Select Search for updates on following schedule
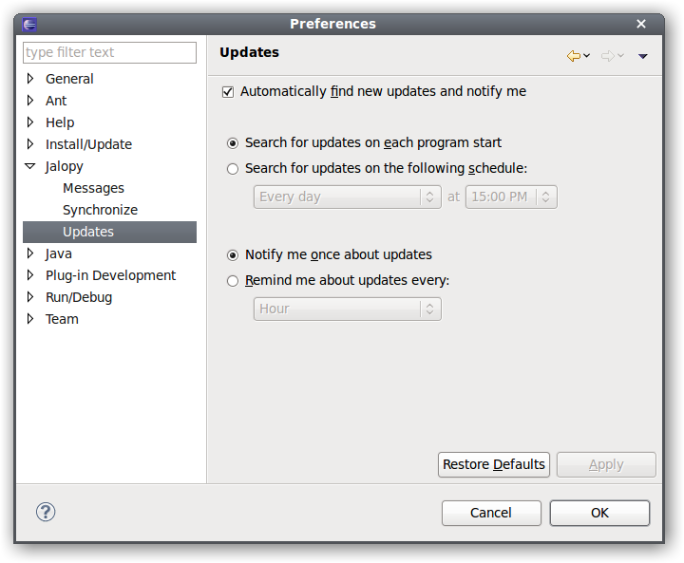684x563 pixels. [x=233, y=169]
